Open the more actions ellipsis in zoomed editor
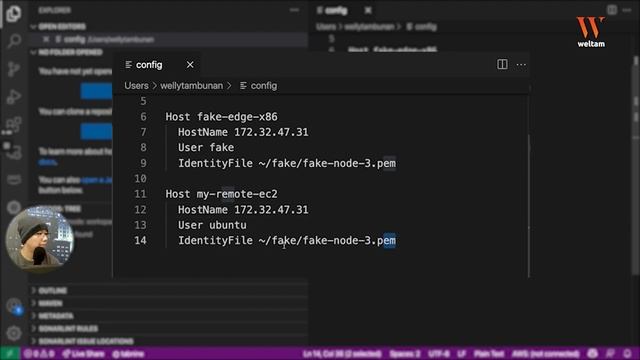 click(x=521, y=64)
